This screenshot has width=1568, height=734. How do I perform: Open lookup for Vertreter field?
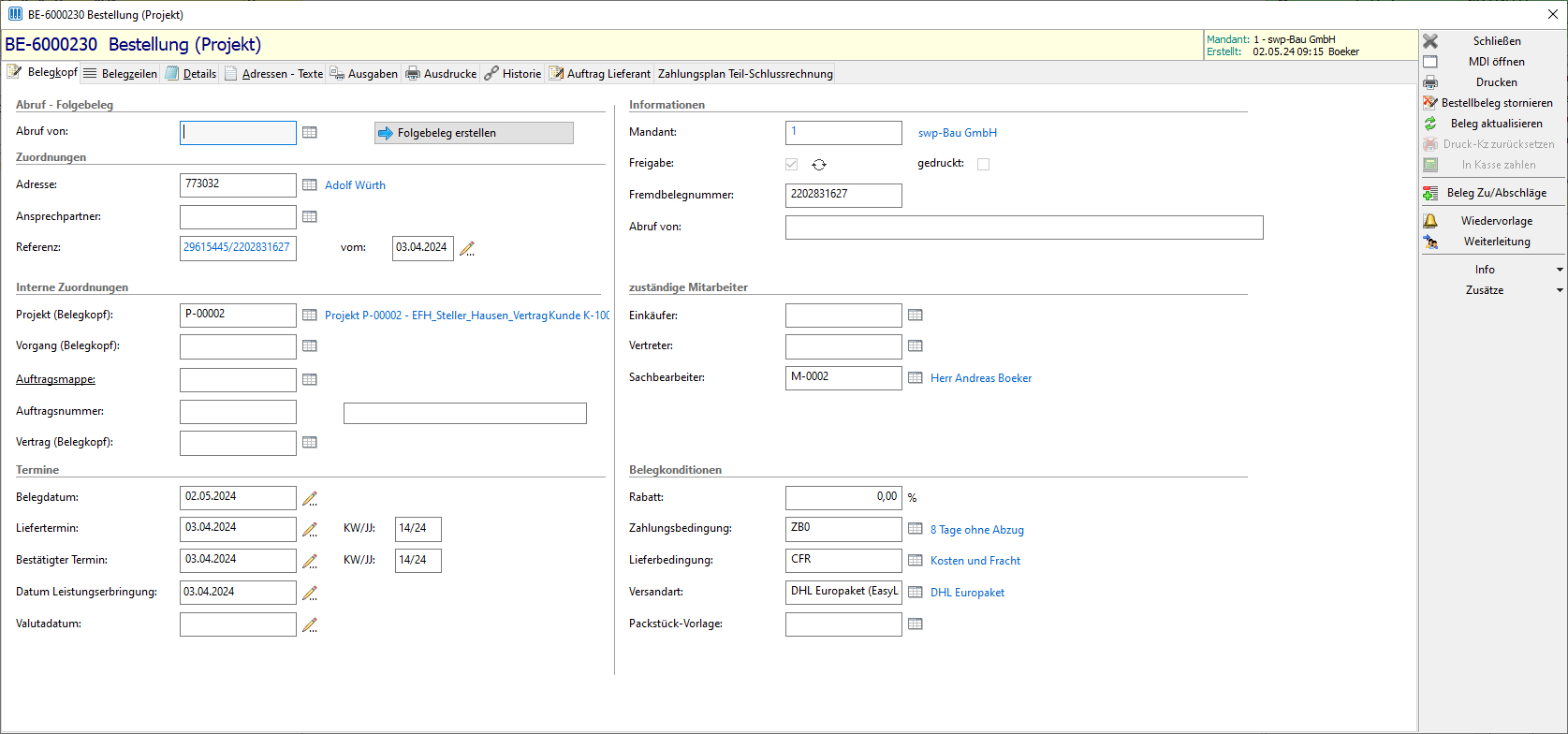pyautogui.click(x=916, y=346)
